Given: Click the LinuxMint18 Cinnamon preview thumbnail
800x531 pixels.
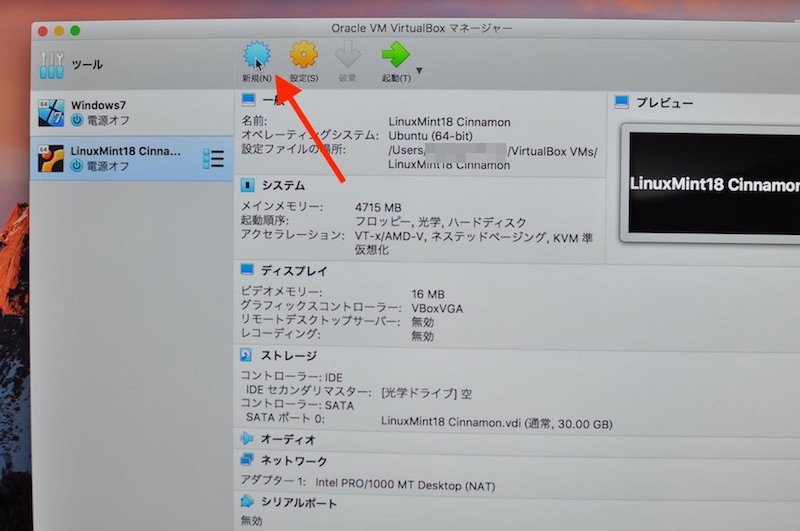Looking at the screenshot, I should coord(714,184).
